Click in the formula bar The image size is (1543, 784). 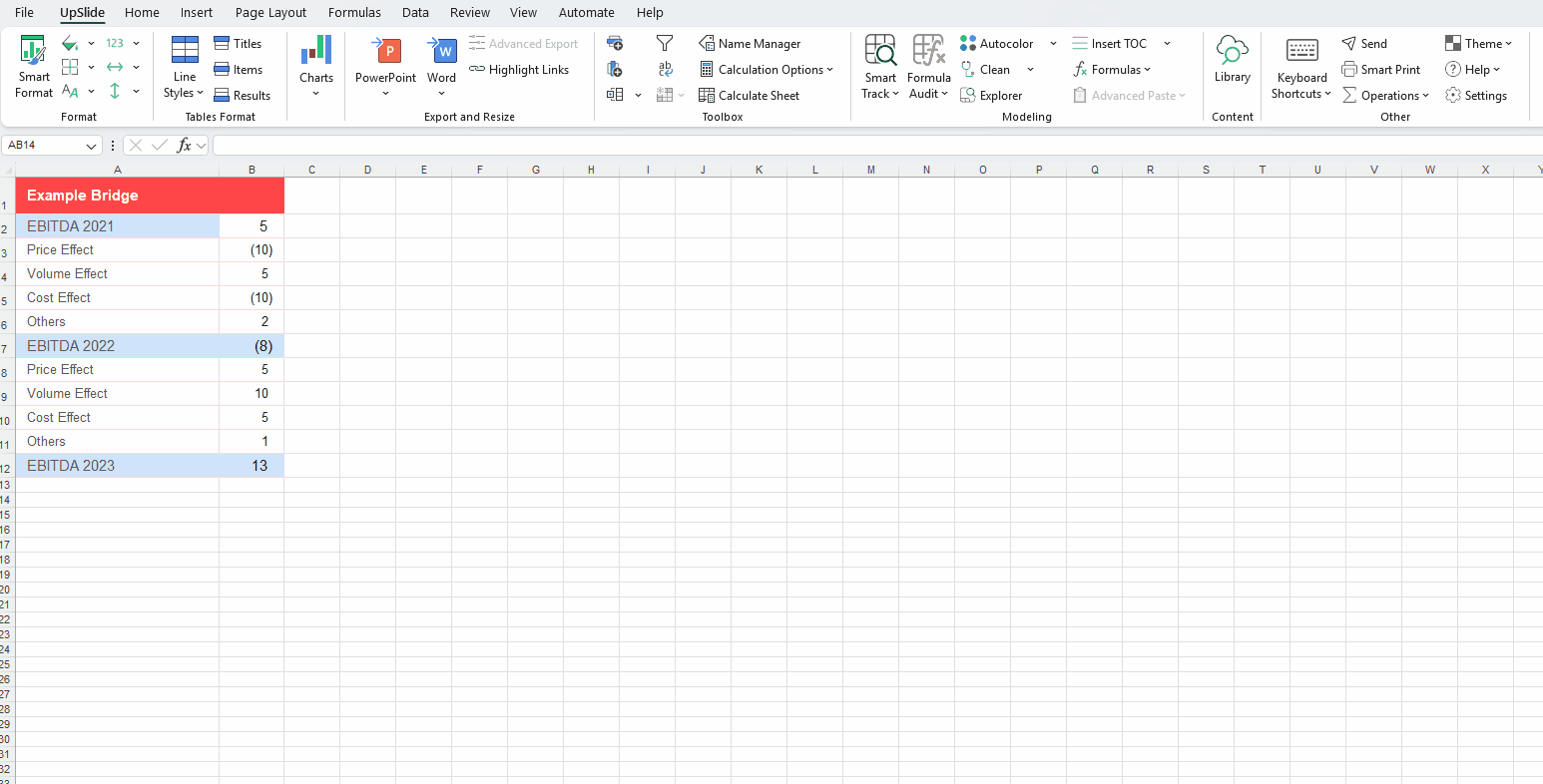(876, 146)
